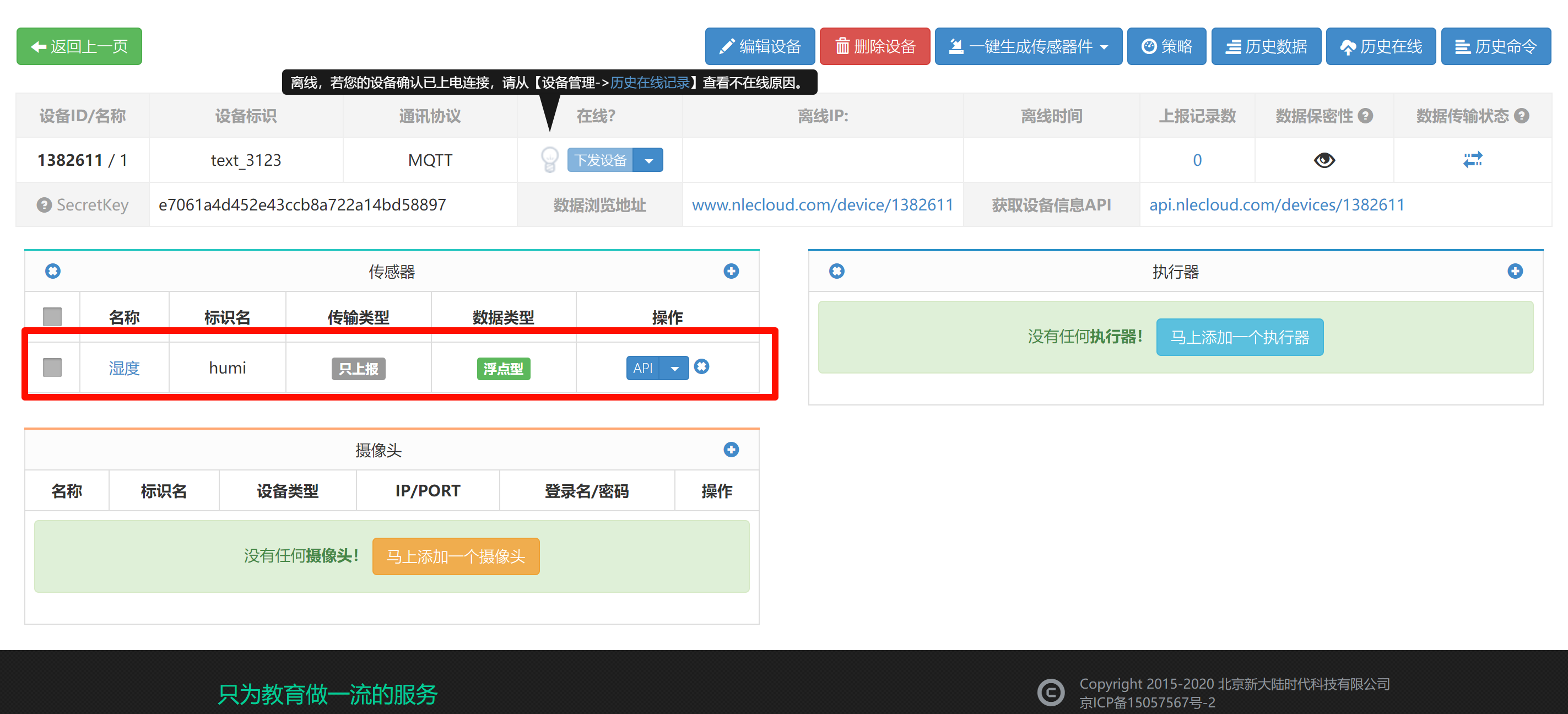
Task: Click the SecretKey help question icon
Action: point(44,205)
